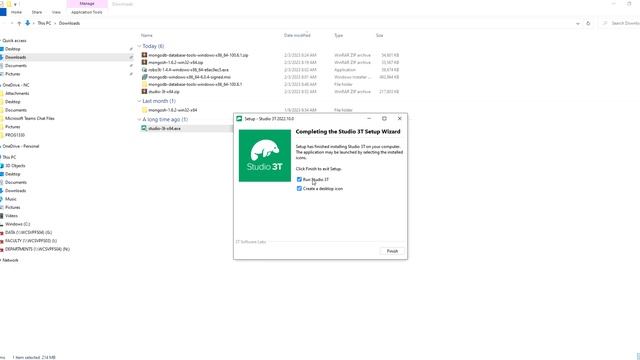
Task: Click This PC in the address breadcrumb
Action: [x=44, y=23]
